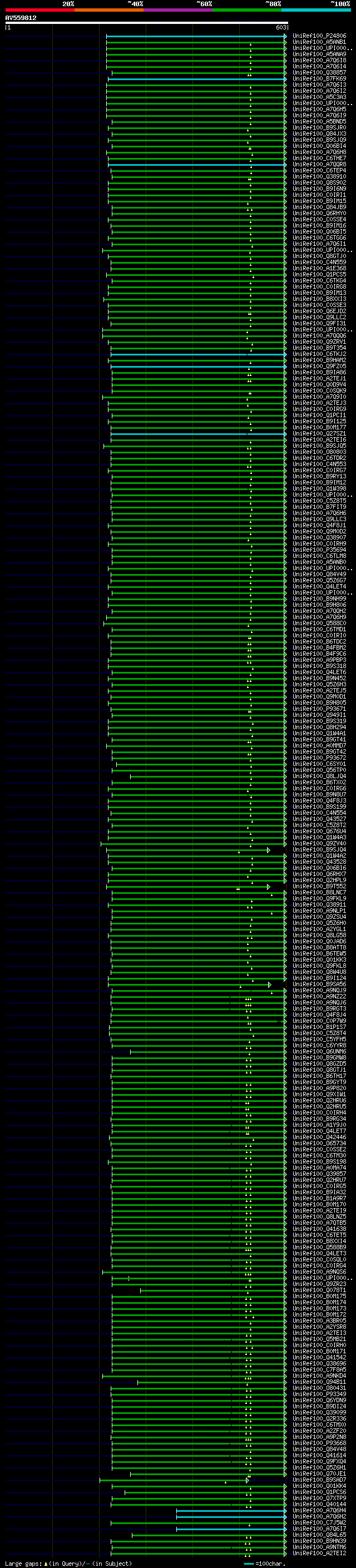
Task: Select the UniRef100_A2YGL1 label
Action: pos(319,929)
